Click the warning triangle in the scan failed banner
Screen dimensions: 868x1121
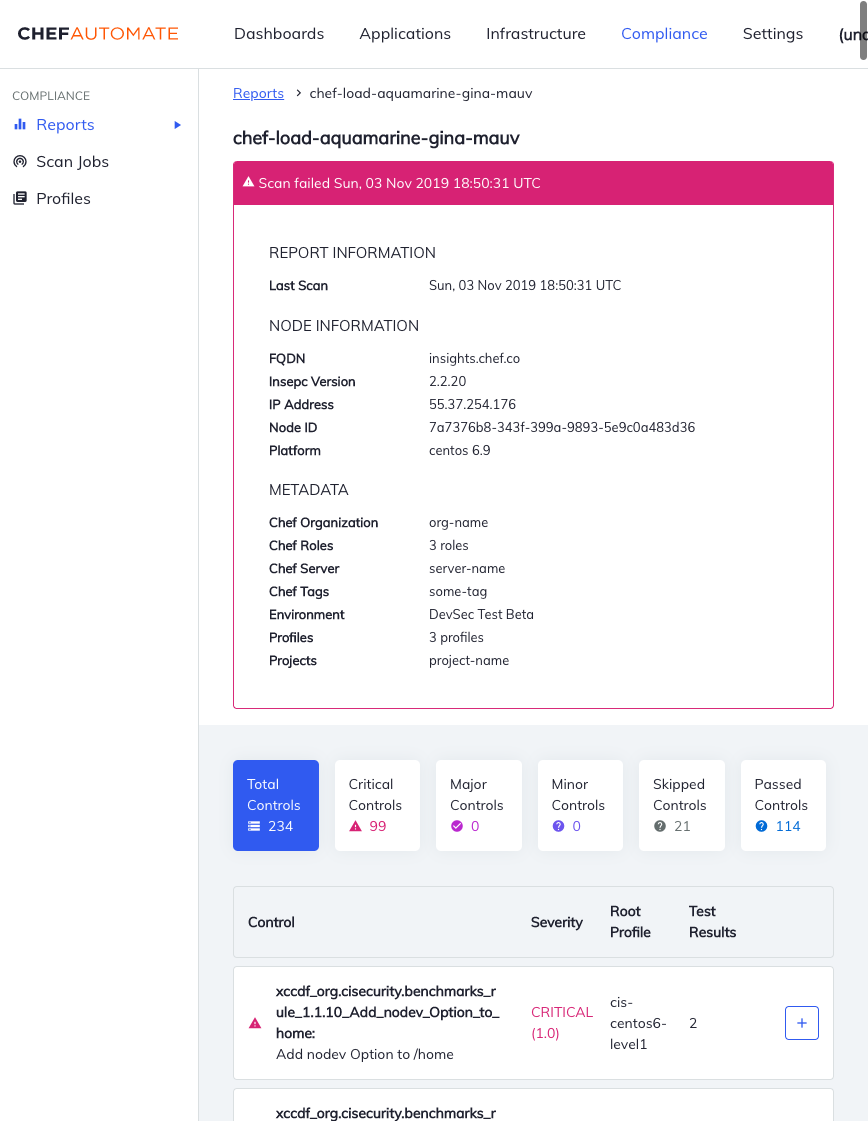tap(247, 182)
